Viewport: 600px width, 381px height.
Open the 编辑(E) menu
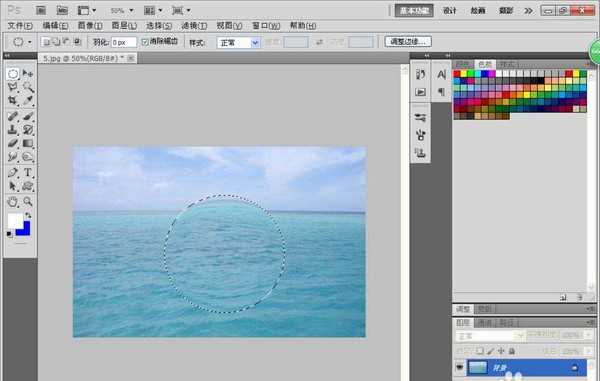[55, 26]
